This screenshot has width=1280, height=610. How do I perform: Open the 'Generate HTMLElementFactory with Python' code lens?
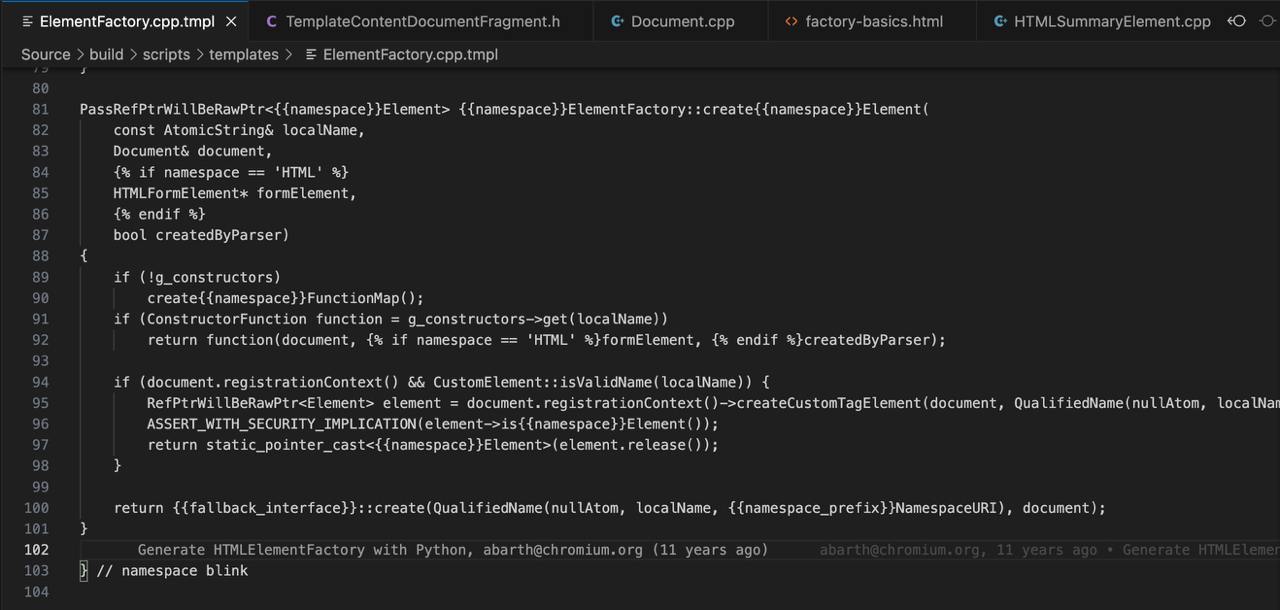(452, 549)
